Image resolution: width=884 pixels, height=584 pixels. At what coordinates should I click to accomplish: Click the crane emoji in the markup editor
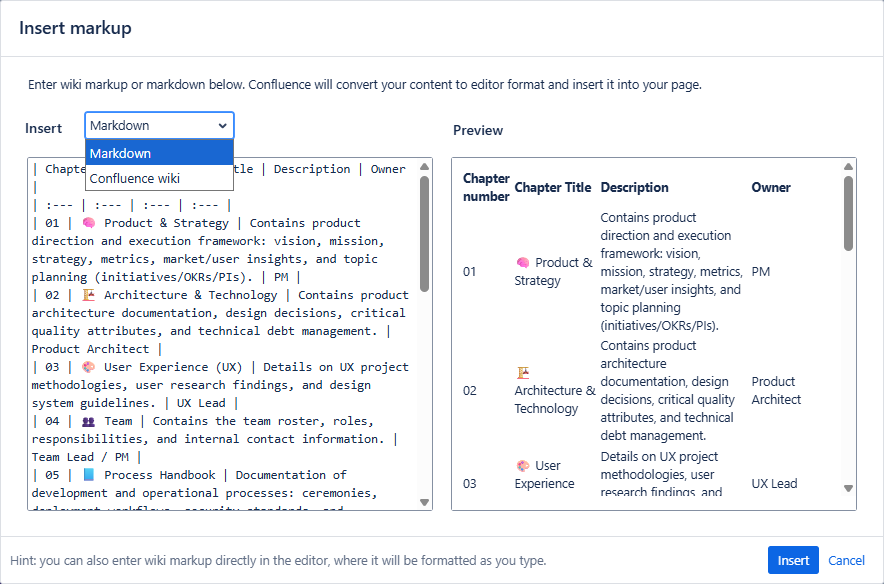(x=89, y=295)
